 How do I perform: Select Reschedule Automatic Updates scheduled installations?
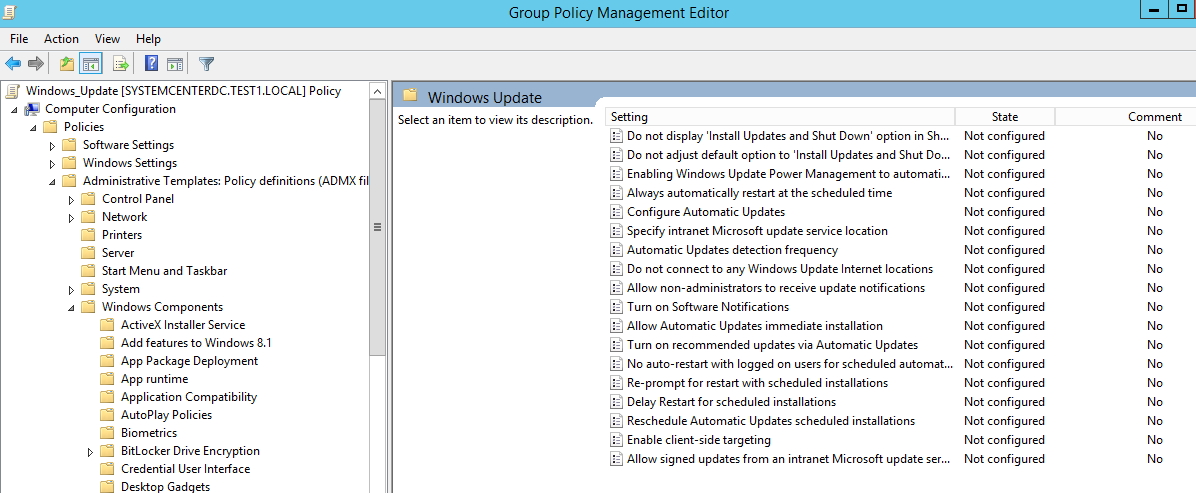point(770,421)
